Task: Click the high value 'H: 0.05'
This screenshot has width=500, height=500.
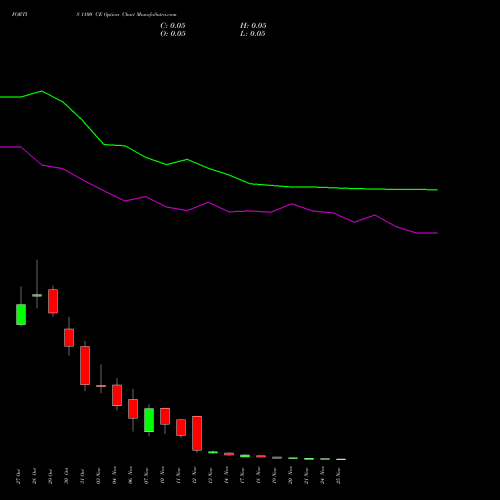Action: pyautogui.click(x=253, y=26)
